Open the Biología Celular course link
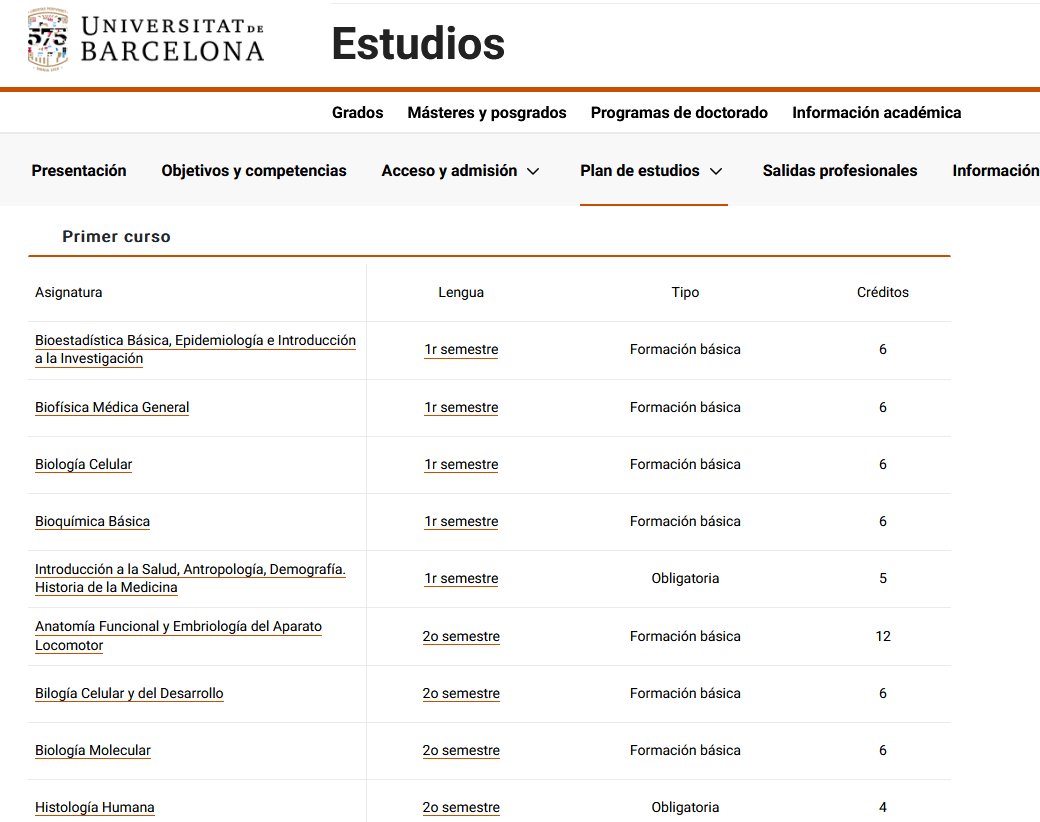Viewport: 1040px width, 822px height. point(84,464)
